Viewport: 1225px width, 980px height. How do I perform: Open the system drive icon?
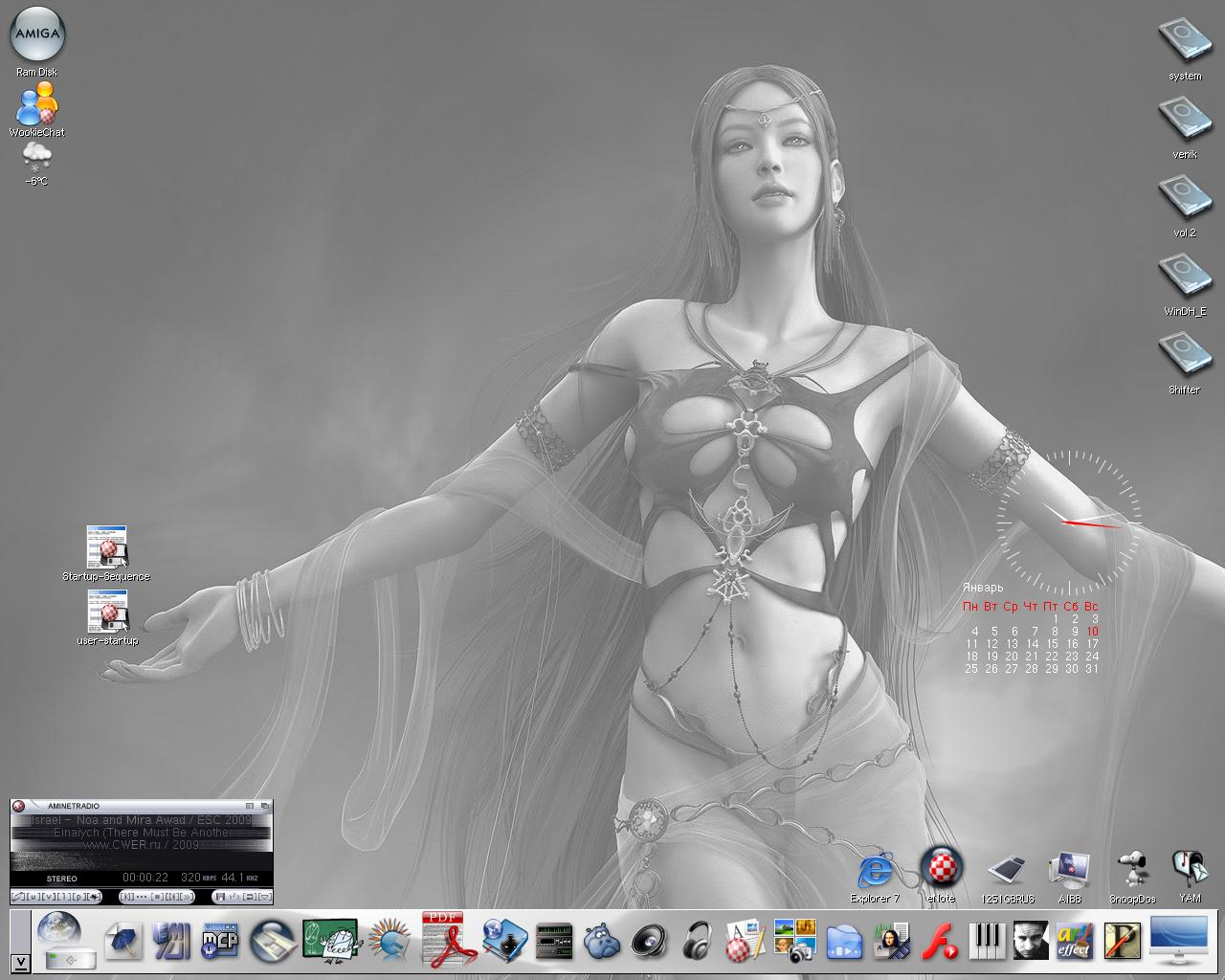[x=1184, y=42]
